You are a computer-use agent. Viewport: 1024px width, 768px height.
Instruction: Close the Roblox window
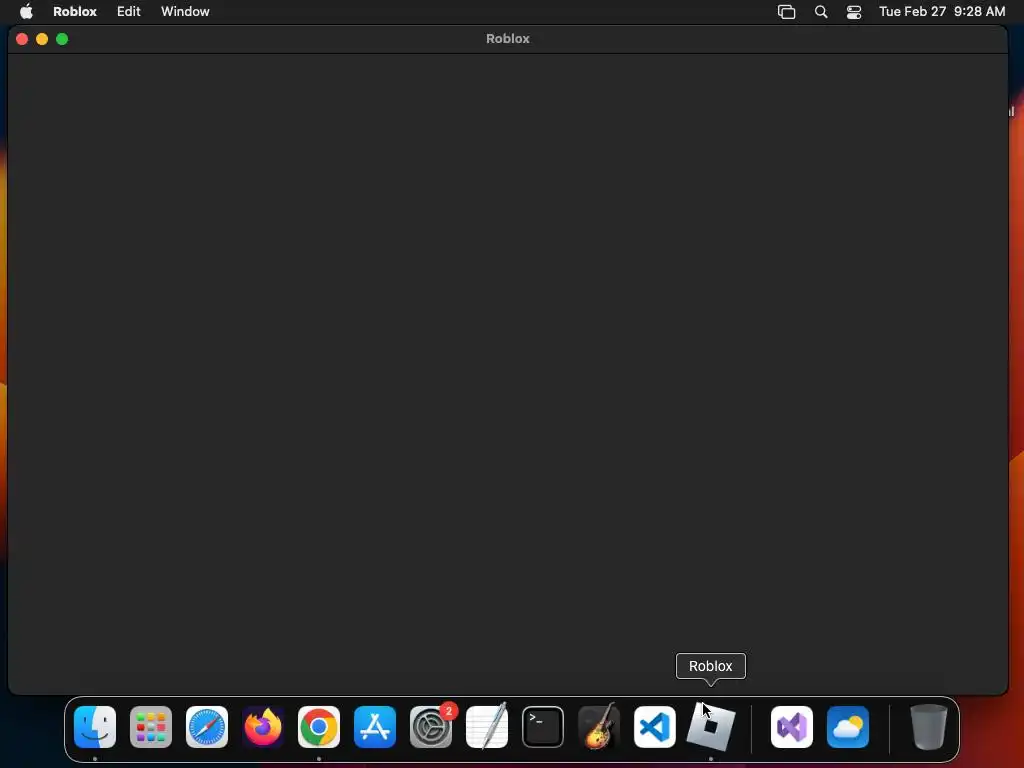22,39
